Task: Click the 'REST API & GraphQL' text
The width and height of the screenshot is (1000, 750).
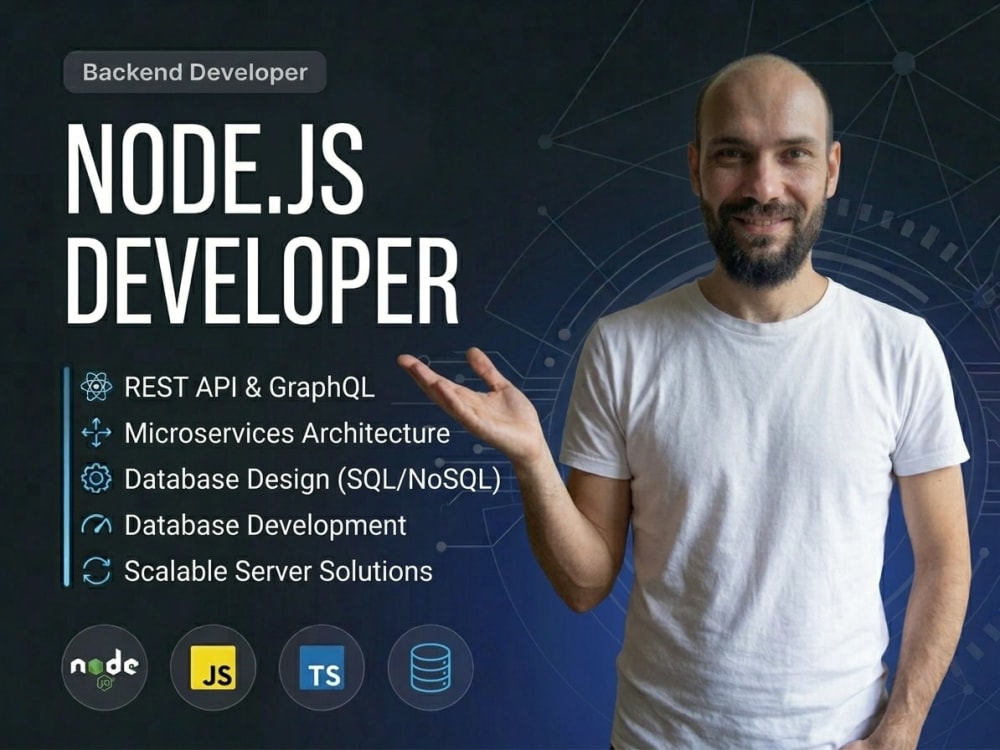Action: tap(249, 387)
